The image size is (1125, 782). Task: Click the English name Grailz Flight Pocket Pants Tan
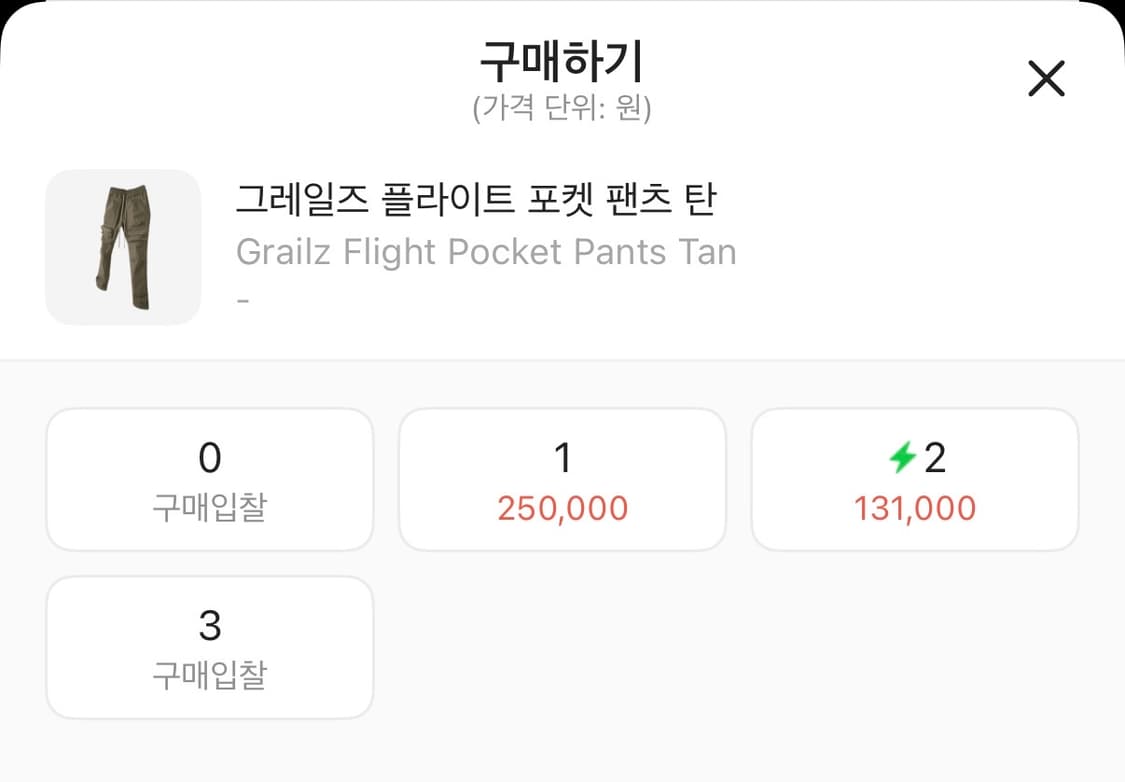[x=487, y=251]
